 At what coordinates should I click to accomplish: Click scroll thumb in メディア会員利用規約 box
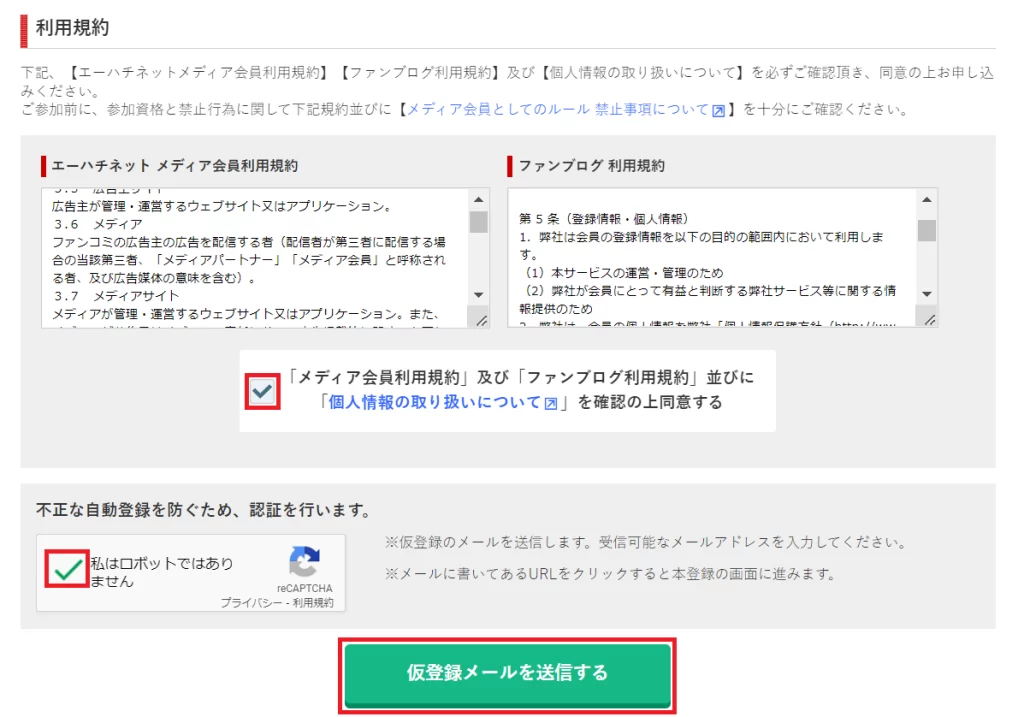click(479, 222)
